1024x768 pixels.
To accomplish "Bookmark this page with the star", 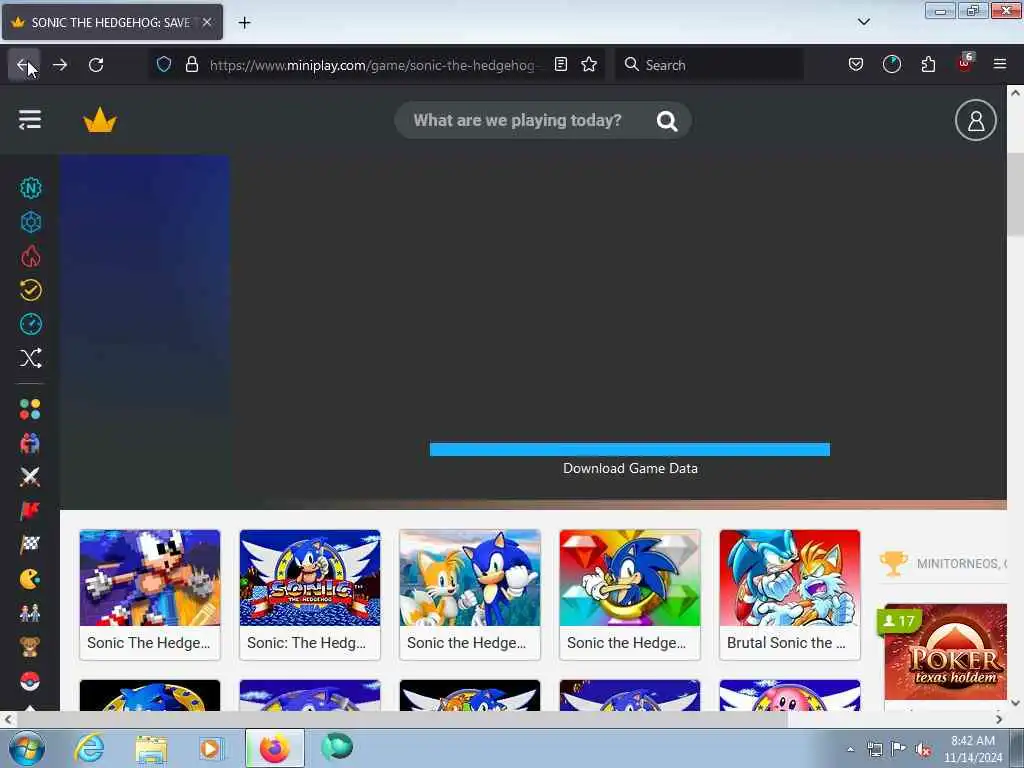I will tap(589, 64).
